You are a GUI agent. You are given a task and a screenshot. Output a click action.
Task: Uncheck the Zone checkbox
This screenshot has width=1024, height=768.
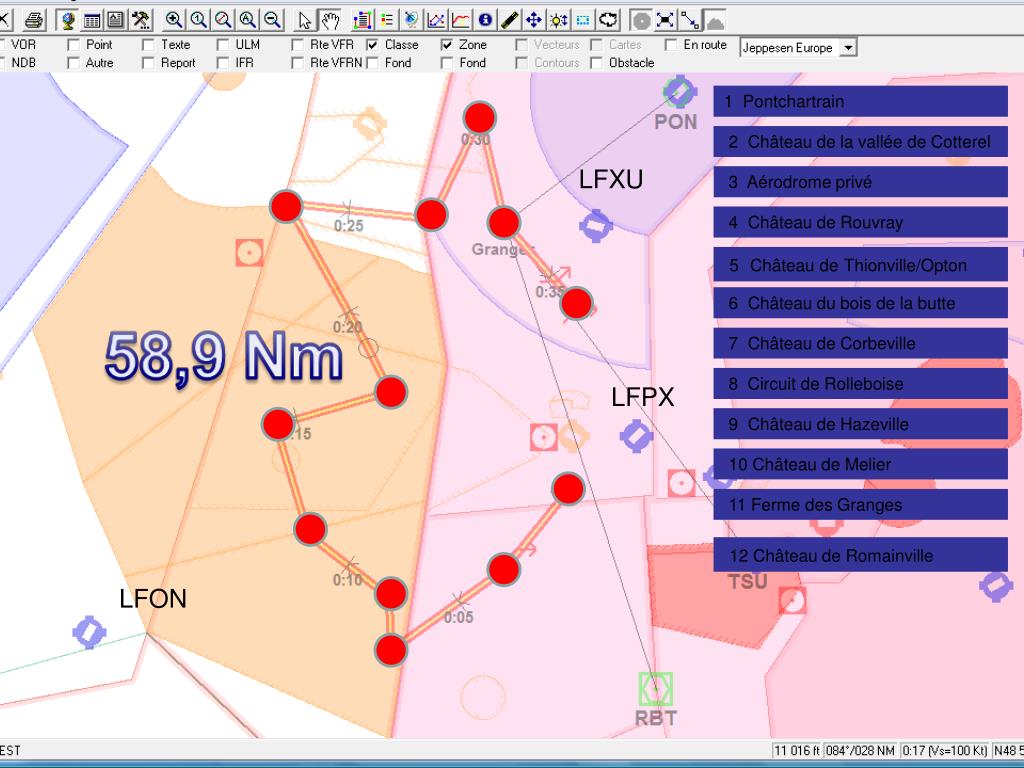pos(447,44)
